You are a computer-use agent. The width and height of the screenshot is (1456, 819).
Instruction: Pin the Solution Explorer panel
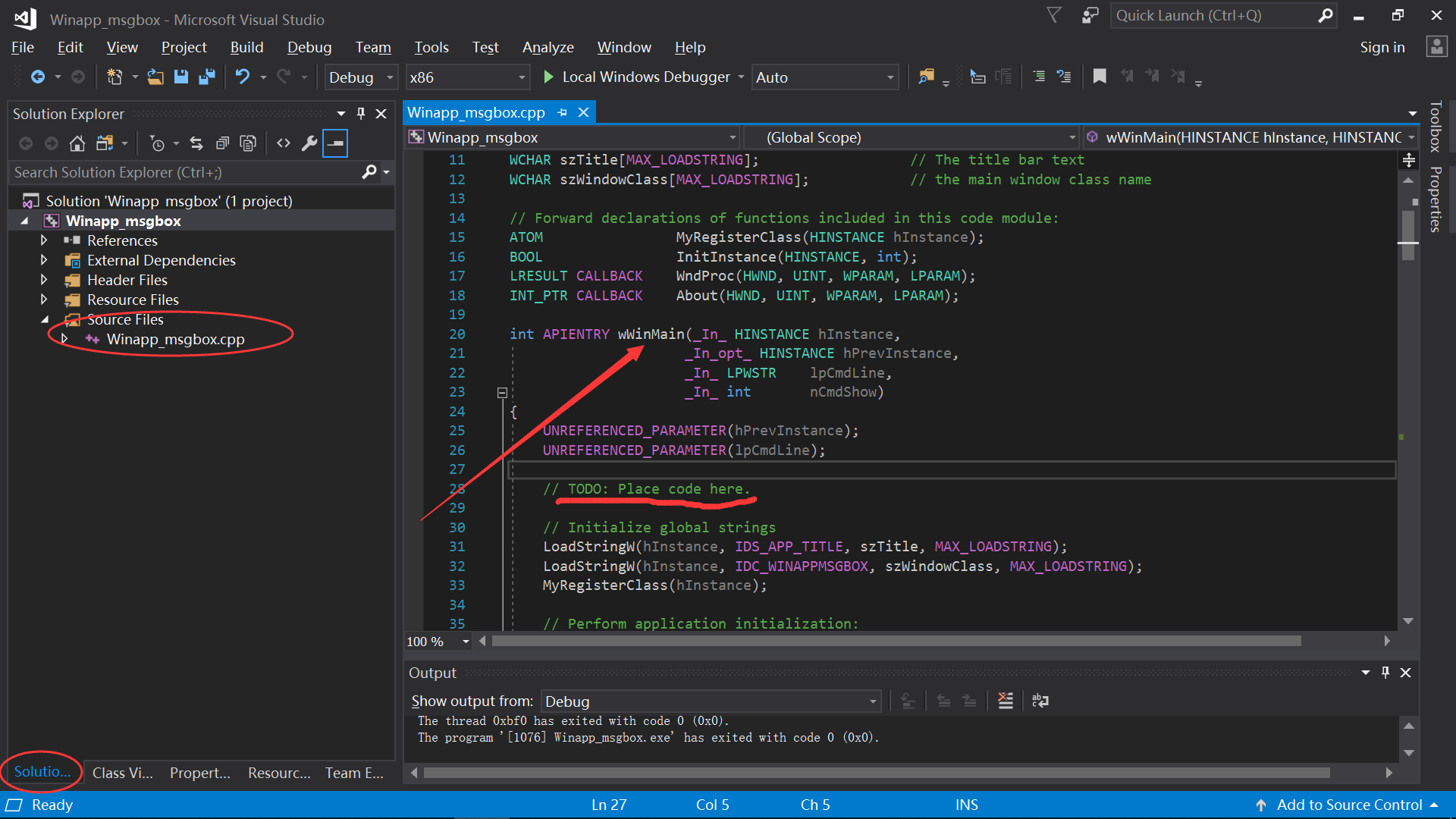click(361, 114)
